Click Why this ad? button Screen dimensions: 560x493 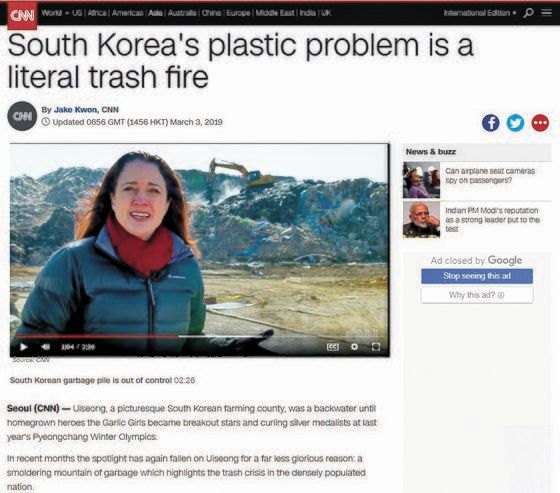[x=477, y=295]
